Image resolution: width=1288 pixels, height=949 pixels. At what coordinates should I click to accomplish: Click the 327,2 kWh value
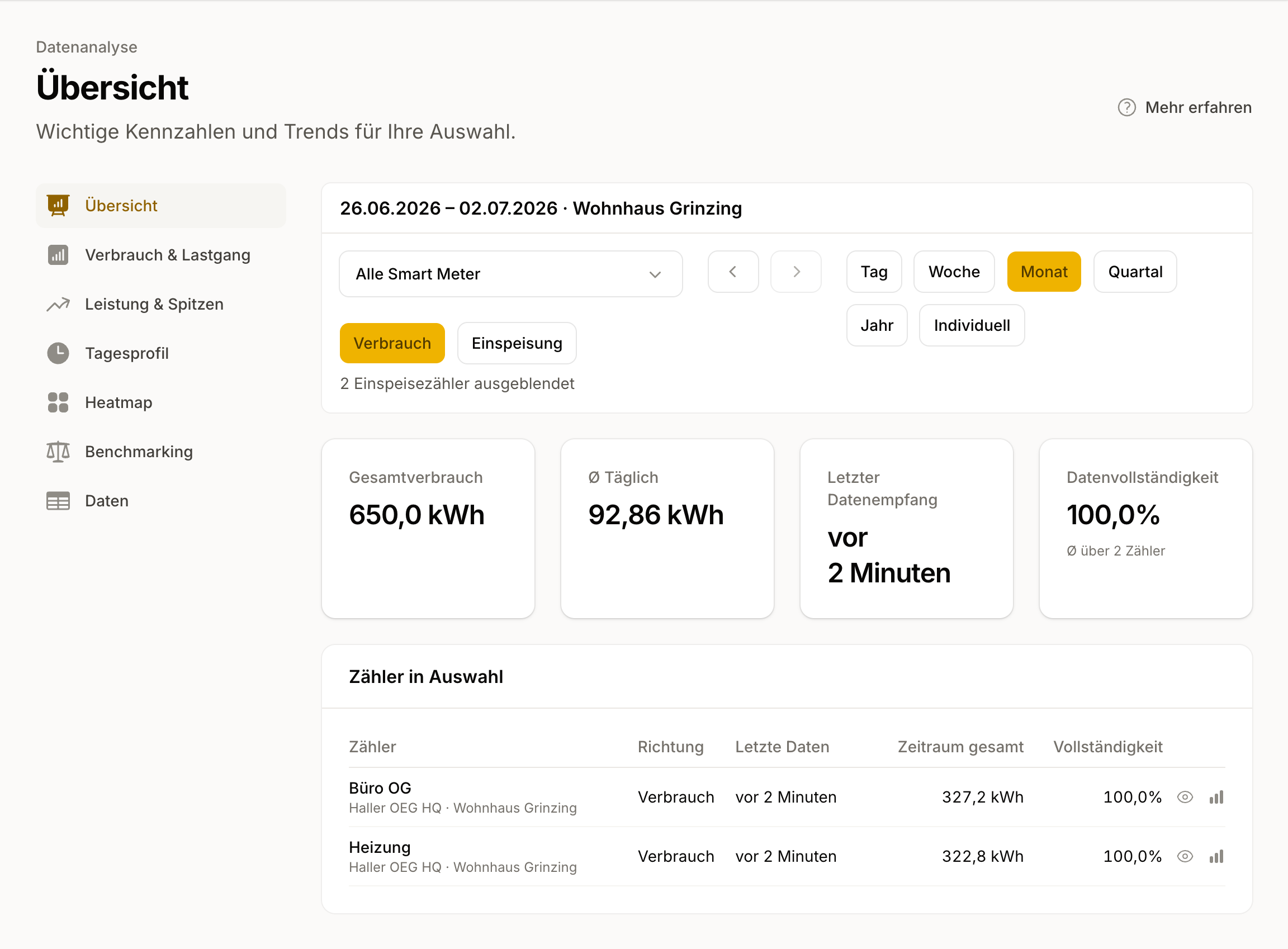click(x=982, y=798)
